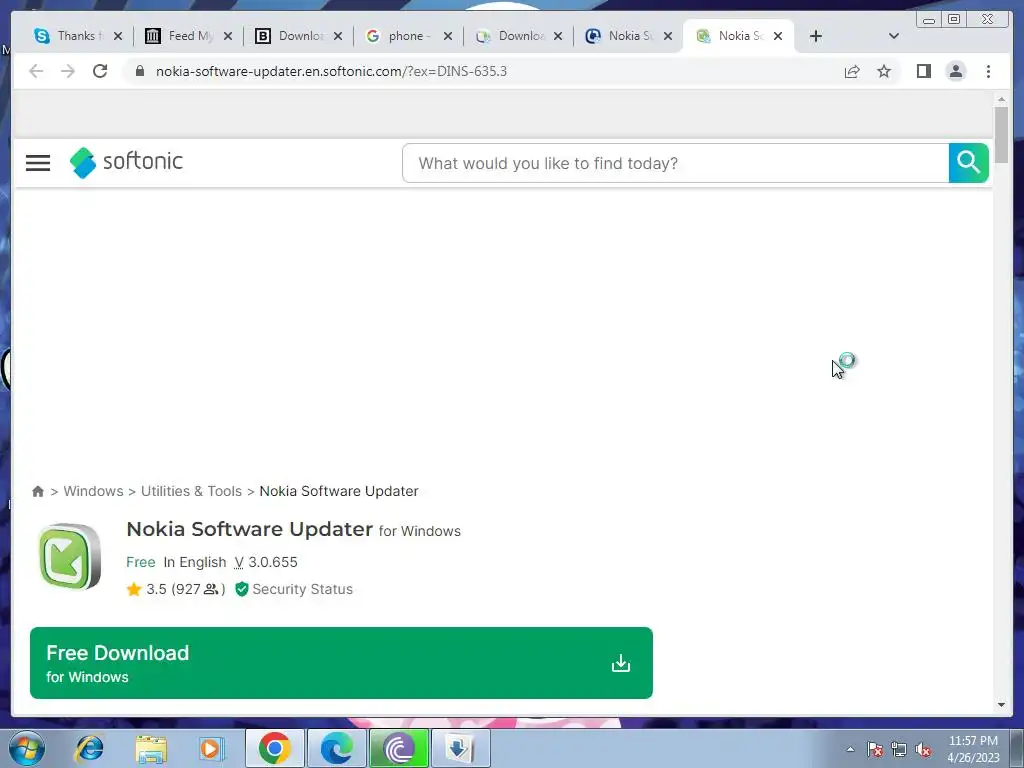Open the Windows Start menu
The height and width of the screenshot is (768, 1024).
click(x=27, y=748)
